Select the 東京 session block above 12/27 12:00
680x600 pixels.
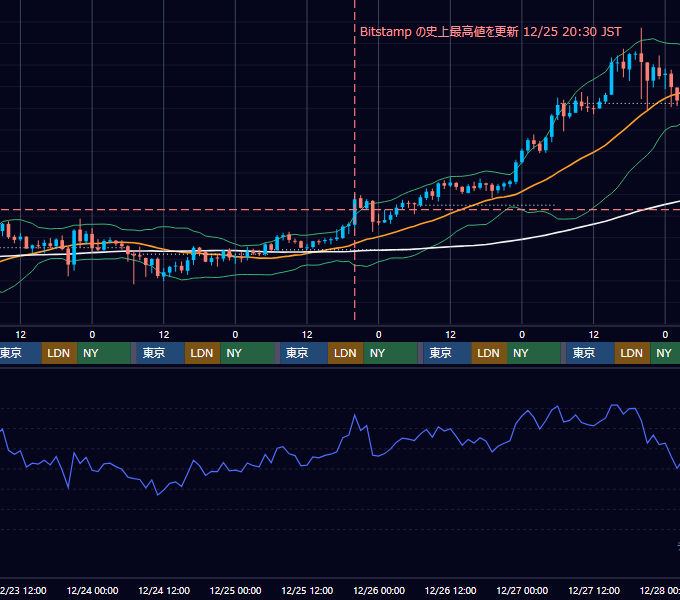pyautogui.click(x=590, y=353)
